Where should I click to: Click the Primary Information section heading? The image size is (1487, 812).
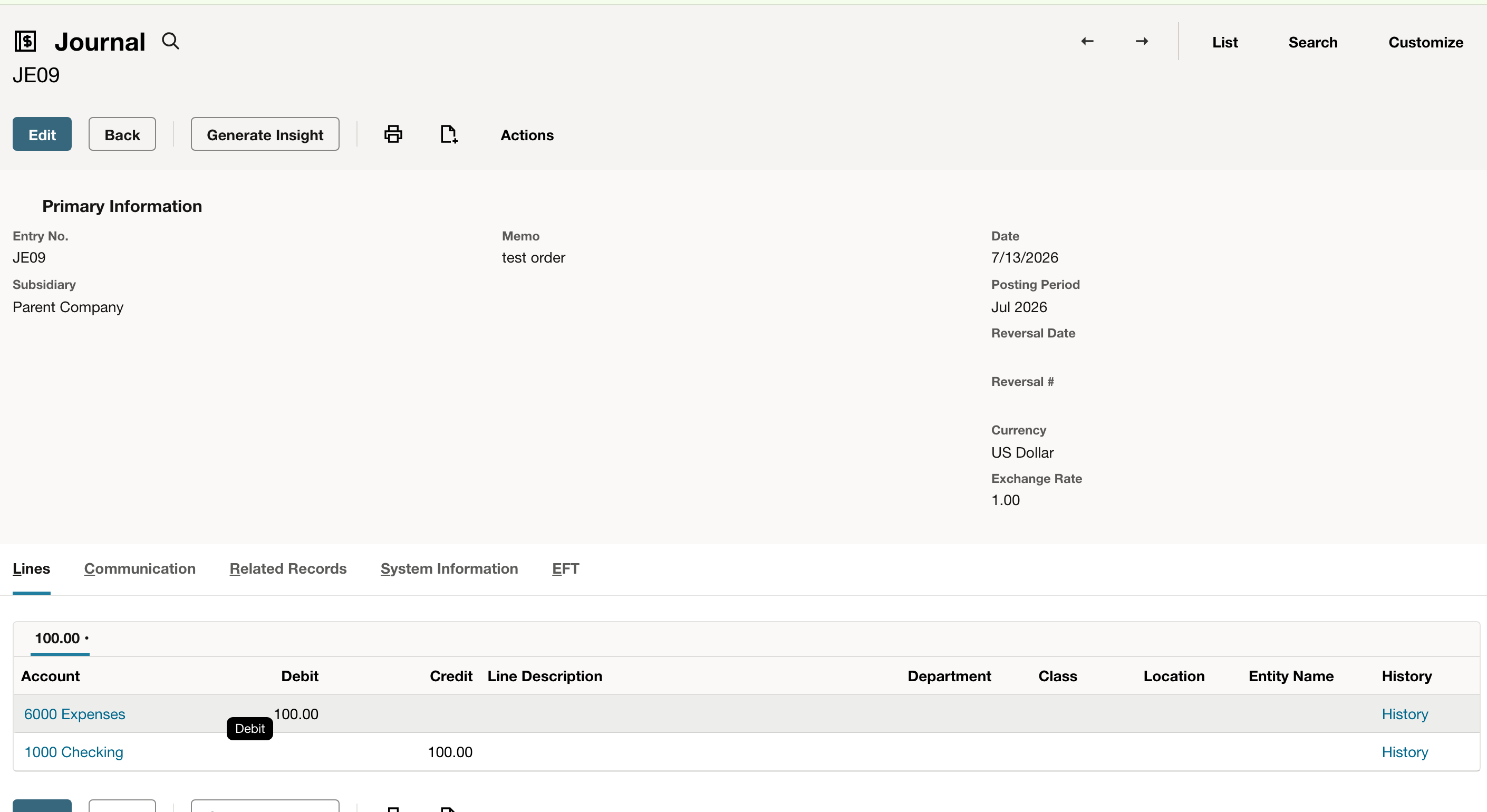(x=122, y=206)
